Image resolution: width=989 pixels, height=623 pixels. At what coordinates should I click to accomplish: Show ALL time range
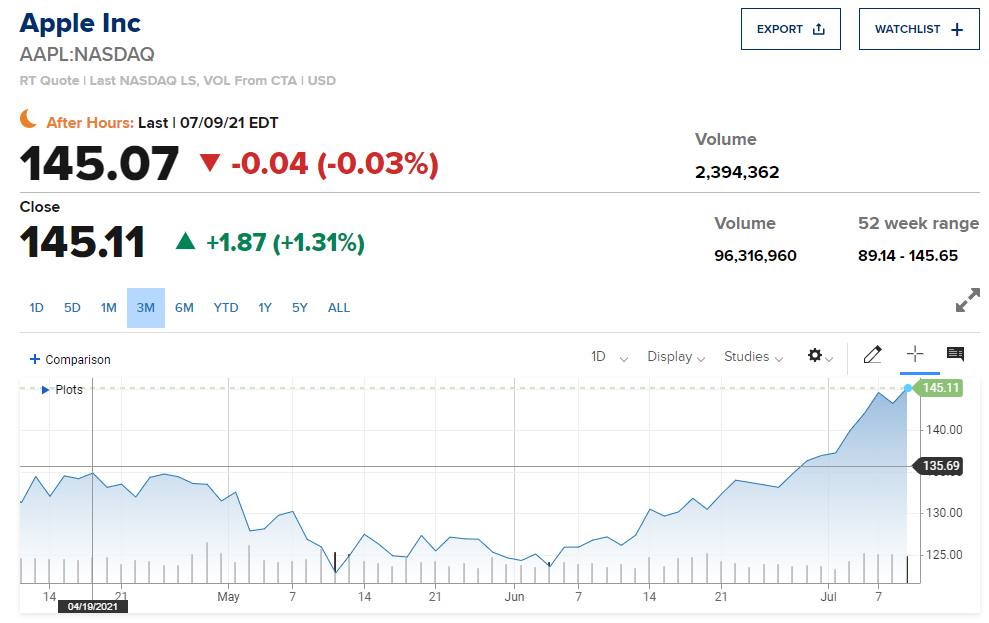point(339,308)
